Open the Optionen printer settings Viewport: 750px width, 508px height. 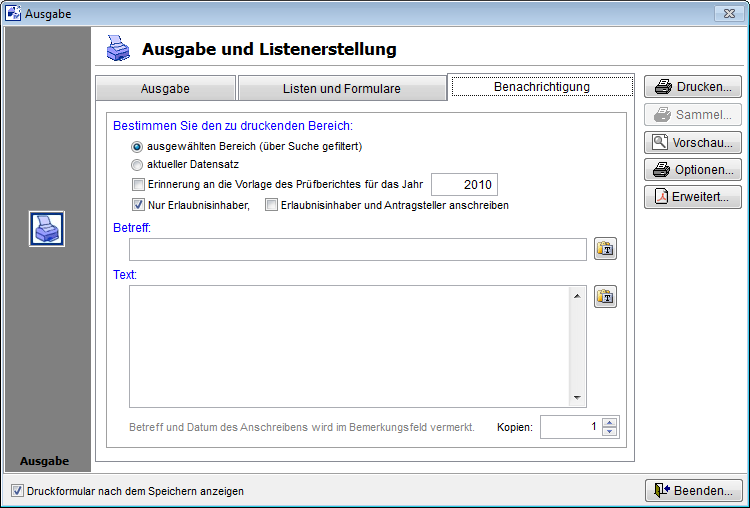pyautogui.click(x=692, y=169)
